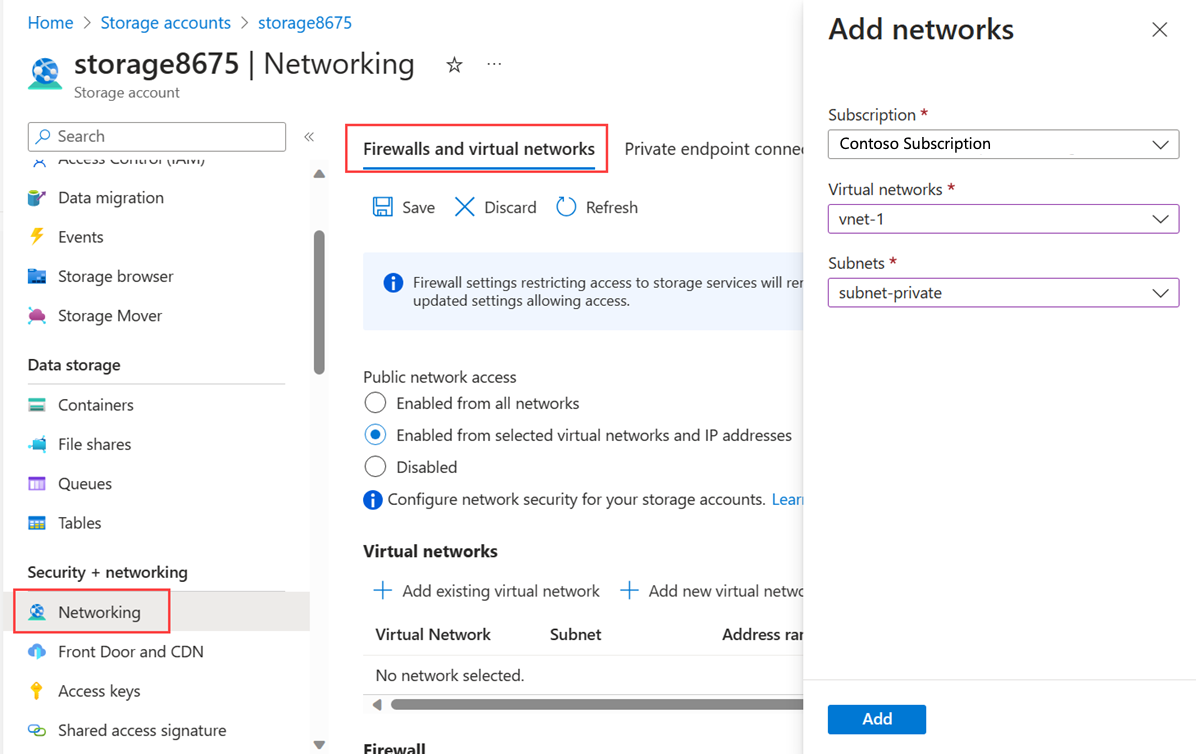Open the Firewalls and virtual networks tab

point(476,148)
